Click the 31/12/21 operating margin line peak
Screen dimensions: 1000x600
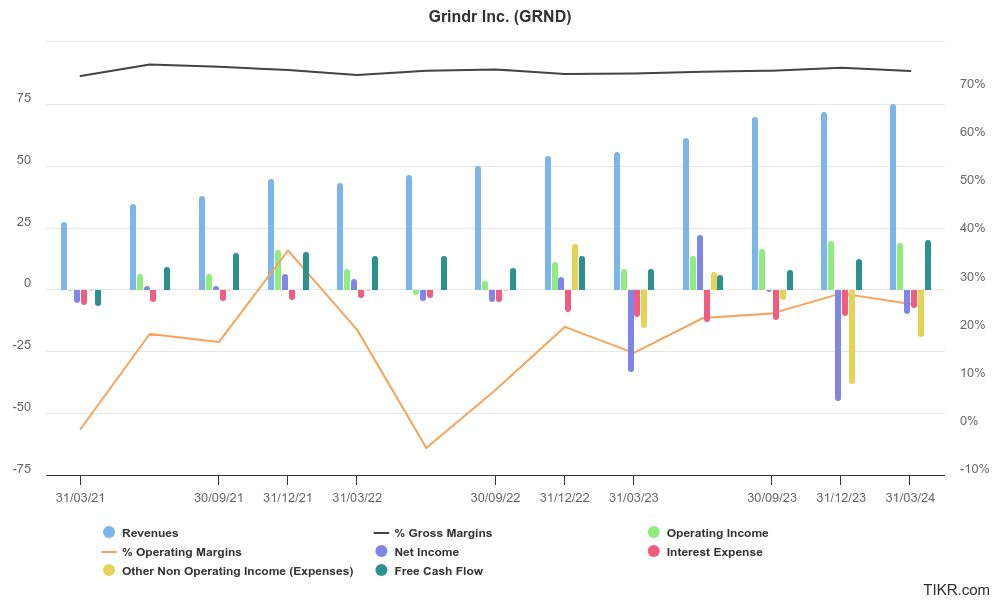[x=288, y=251]
